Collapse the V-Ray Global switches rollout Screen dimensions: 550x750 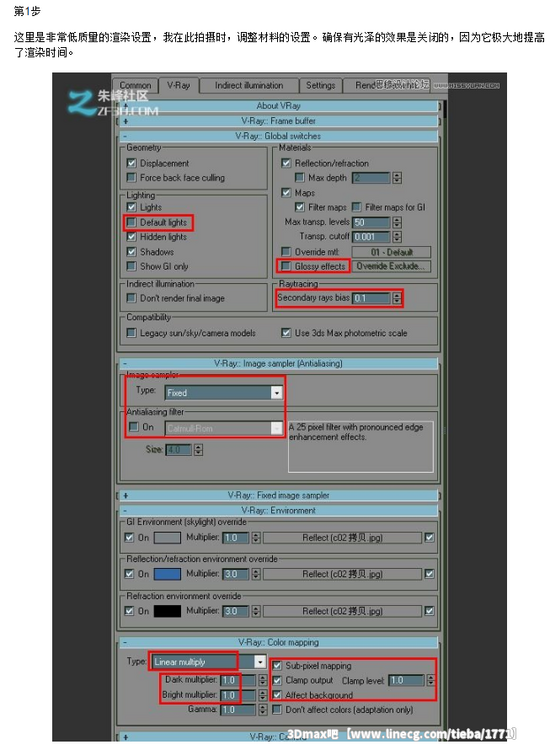[278, 136]
